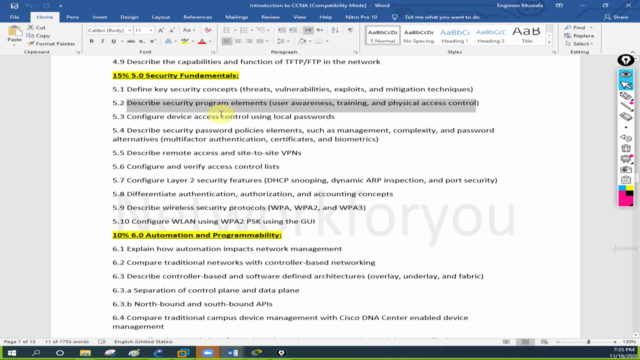Click the zoom slider handle

coord(589,342)
